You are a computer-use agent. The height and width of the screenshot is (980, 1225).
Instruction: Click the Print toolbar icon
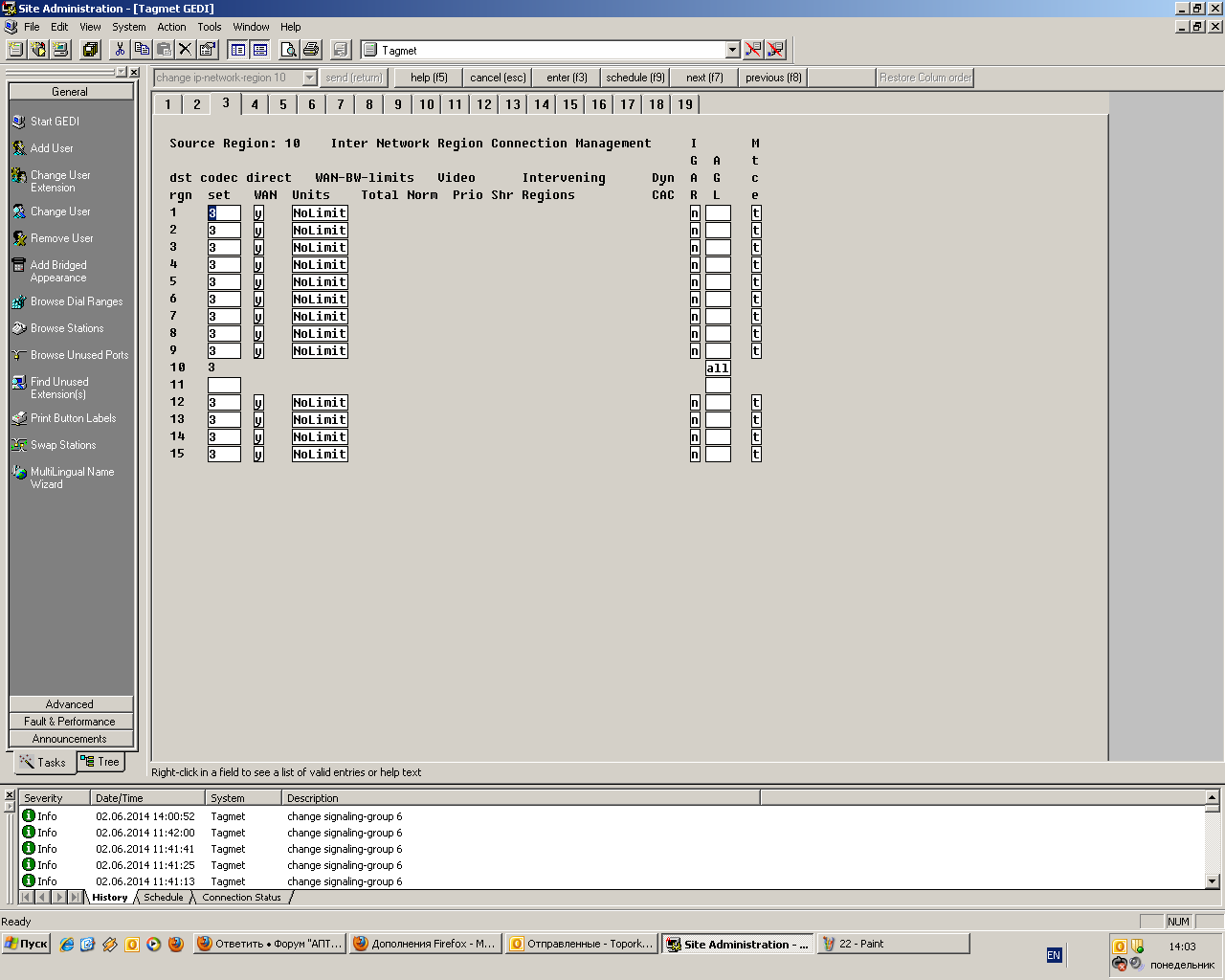(310, 50)
